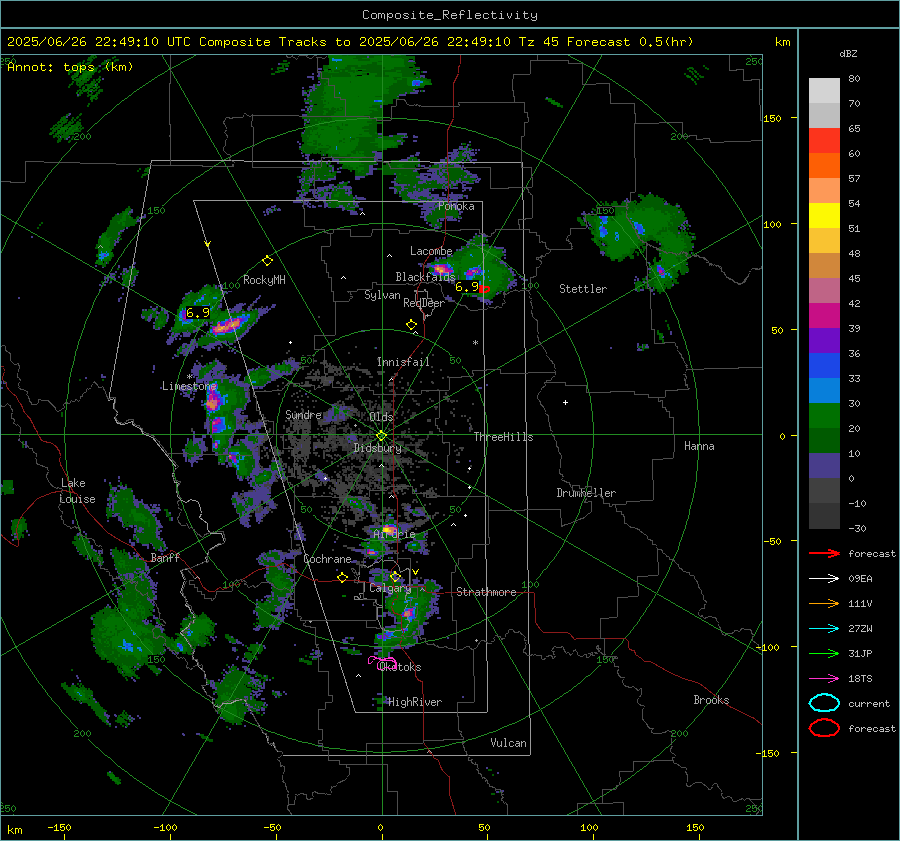Pick the light grey 80 dBZ swatch
Screen dimensions: 900x841
[x=824, y=90]
